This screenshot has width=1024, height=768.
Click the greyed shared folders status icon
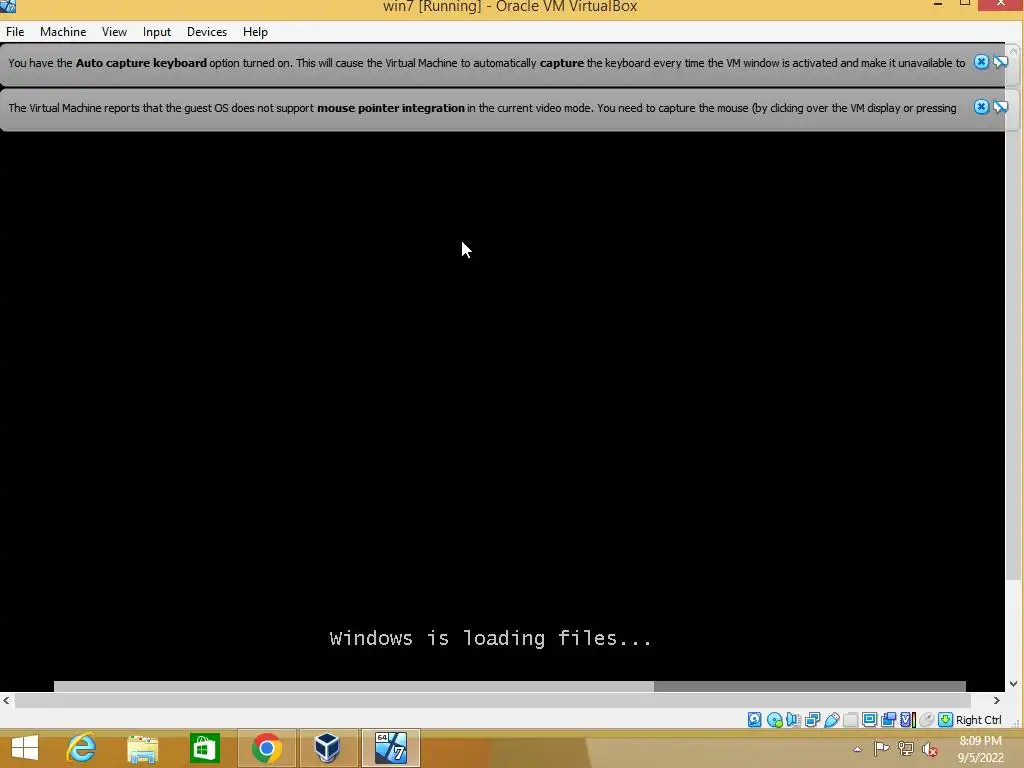[850, 720]
